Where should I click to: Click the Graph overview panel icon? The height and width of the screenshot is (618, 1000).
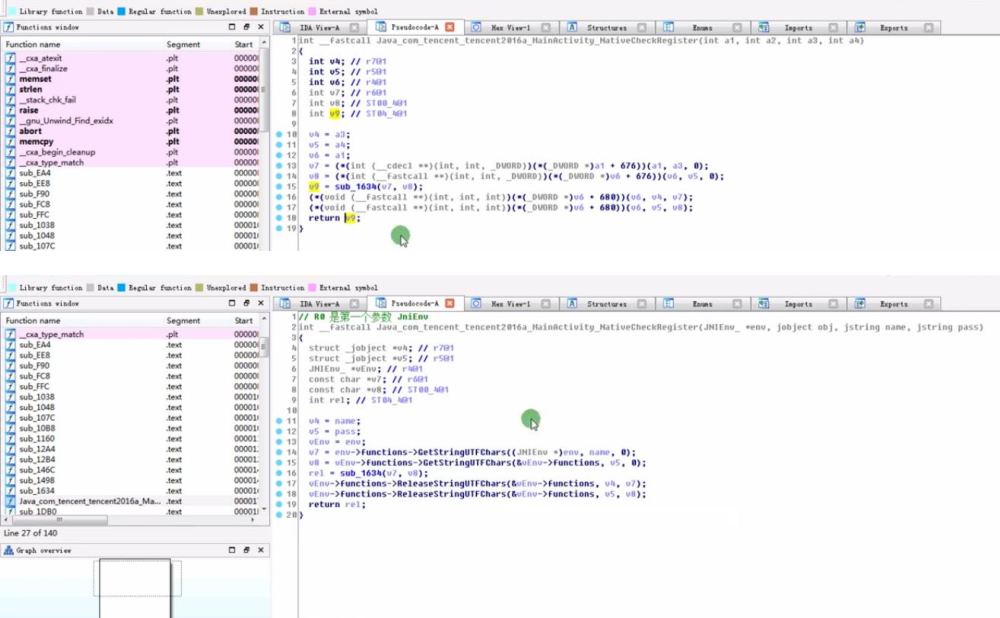coord(8,550)
